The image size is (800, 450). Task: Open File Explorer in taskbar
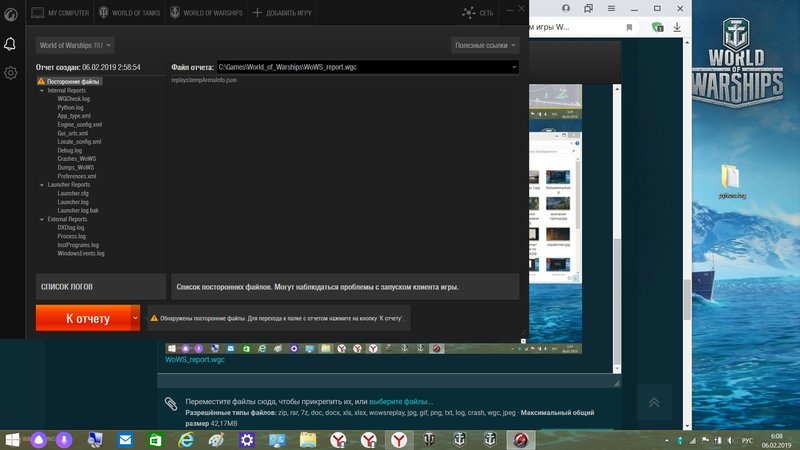click(308, 440)
